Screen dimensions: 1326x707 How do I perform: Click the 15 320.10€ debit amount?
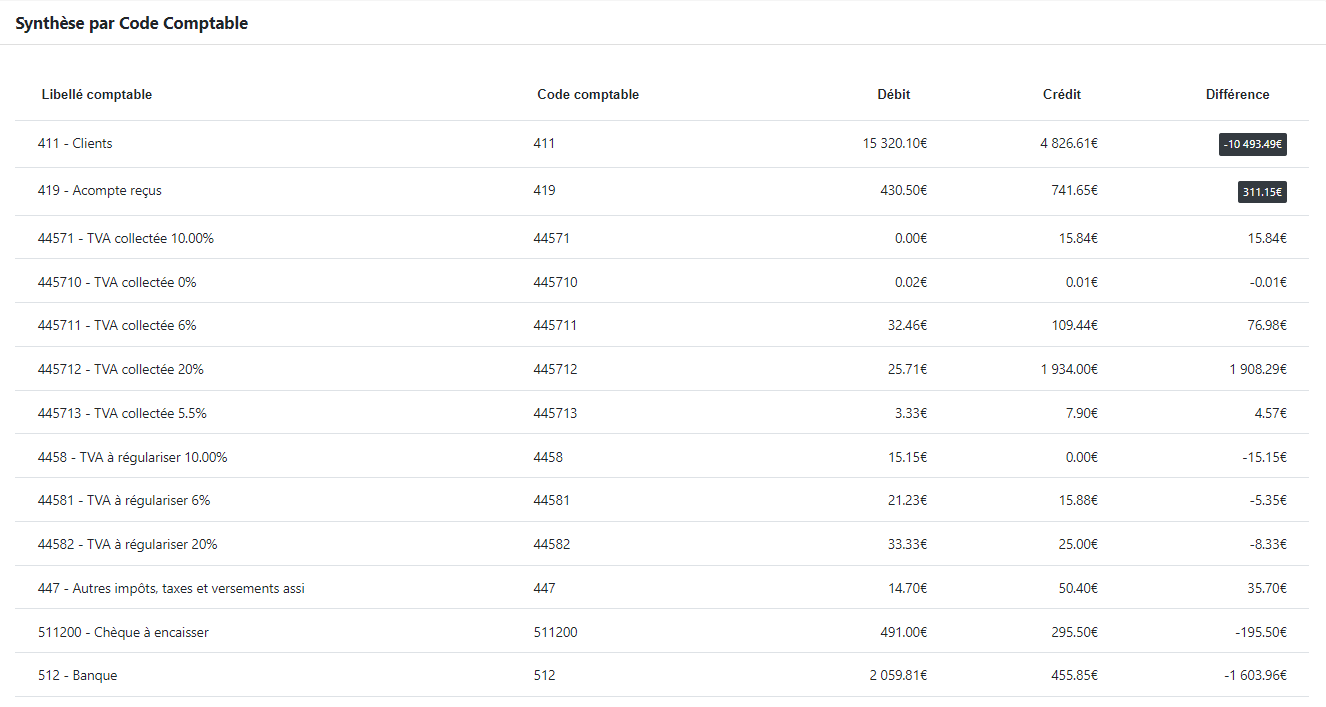[x=894, y=144]
